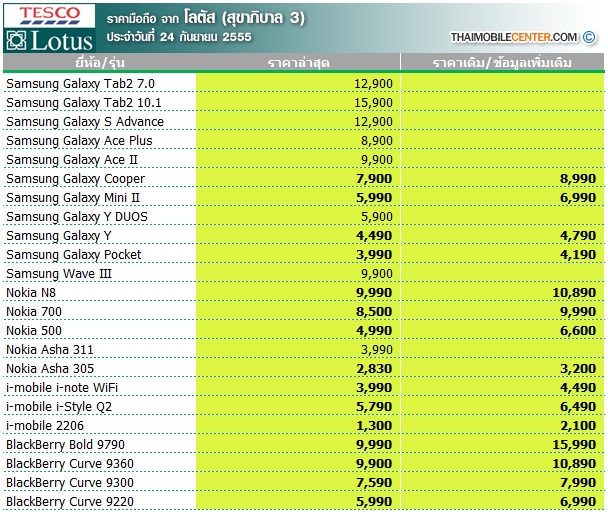
Task: Click the 3,200 original price
Action: tap(578, 369)
